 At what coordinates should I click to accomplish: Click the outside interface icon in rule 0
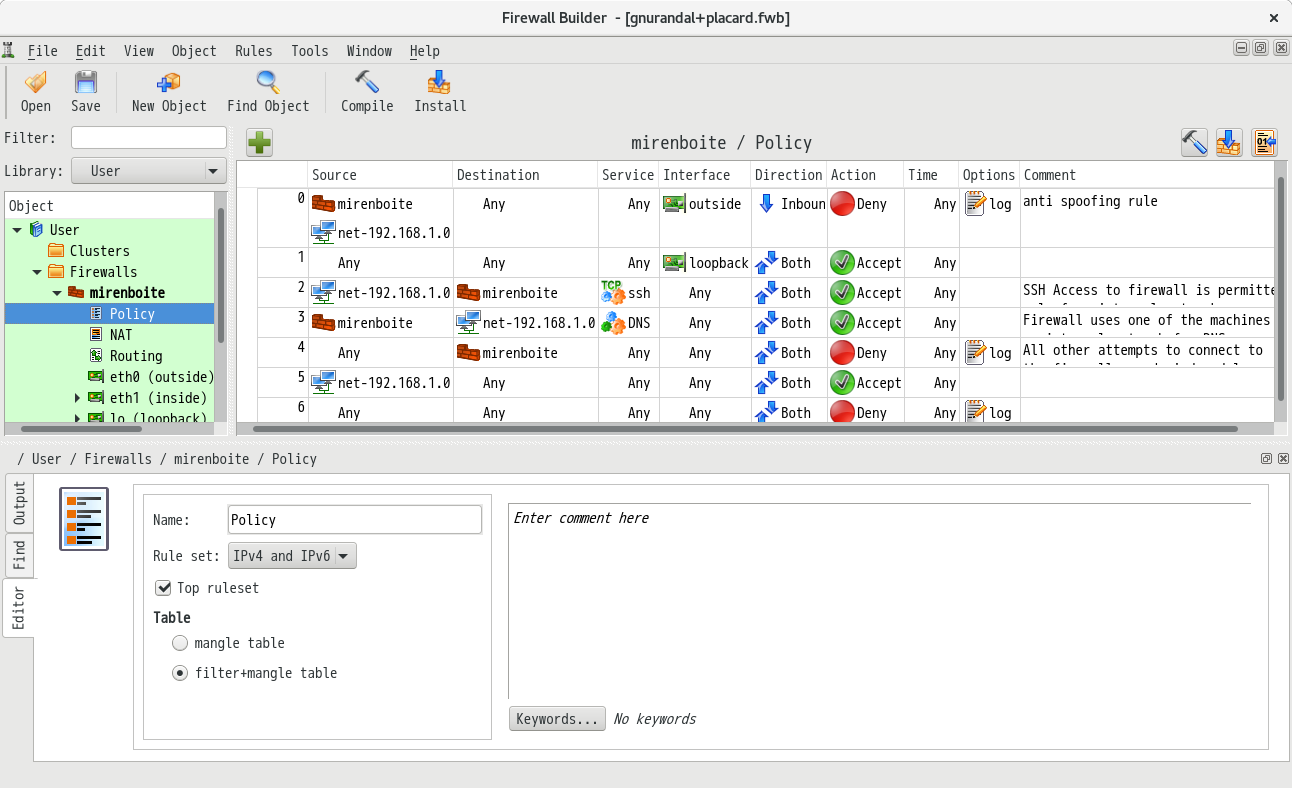[x=674, y=204]
